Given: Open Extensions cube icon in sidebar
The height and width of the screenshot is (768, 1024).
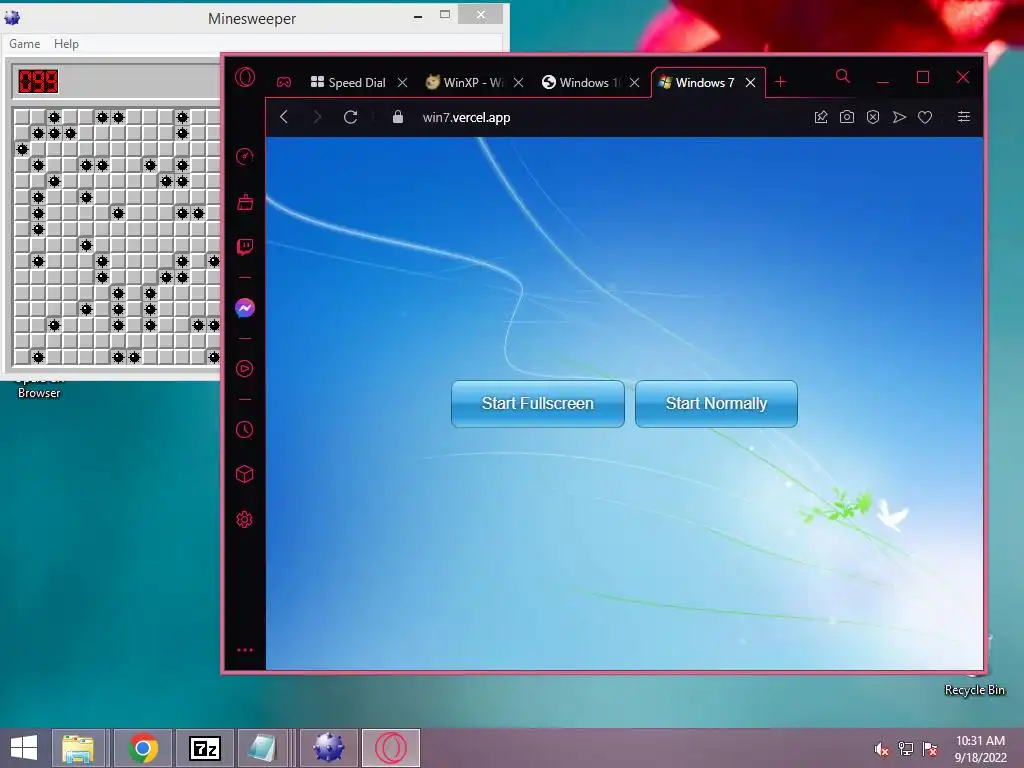Looking at the screenshot, I should (x=244, y=474).
